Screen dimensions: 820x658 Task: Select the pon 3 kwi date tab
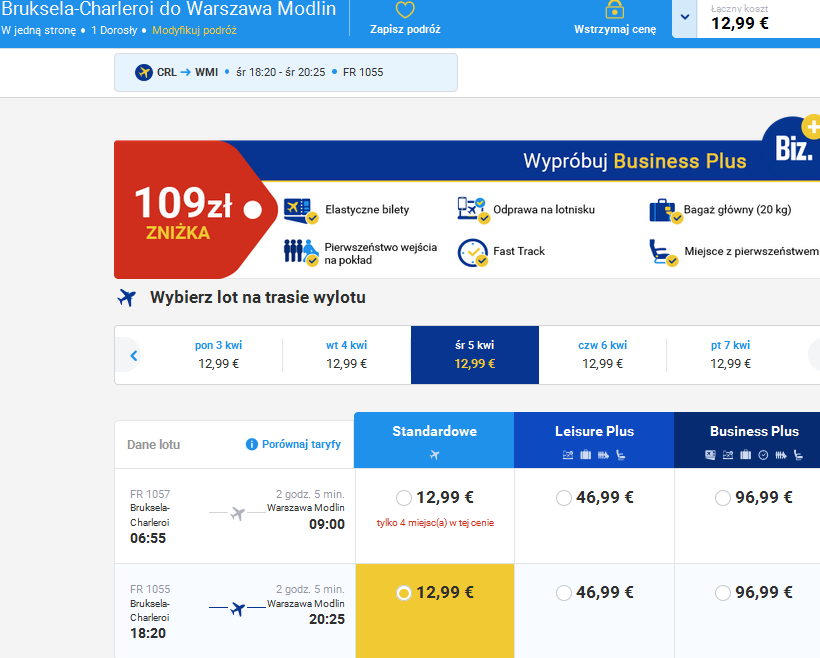[219, 355]
